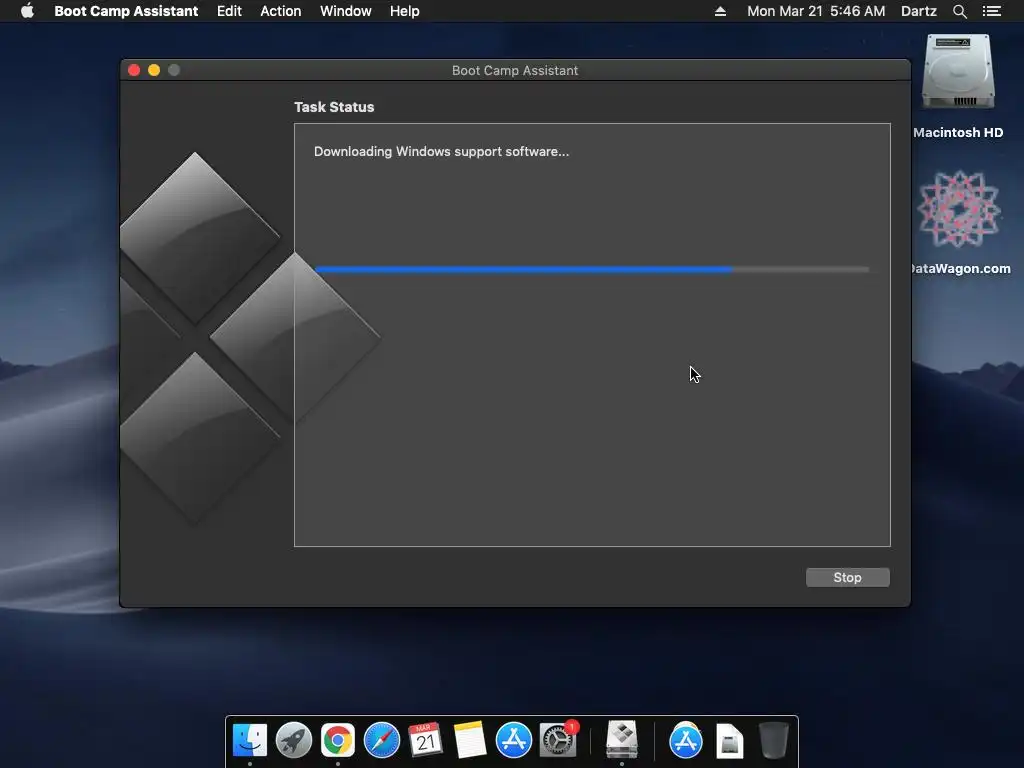
Task: Open Trash in the dock
Action: point(774,740)
